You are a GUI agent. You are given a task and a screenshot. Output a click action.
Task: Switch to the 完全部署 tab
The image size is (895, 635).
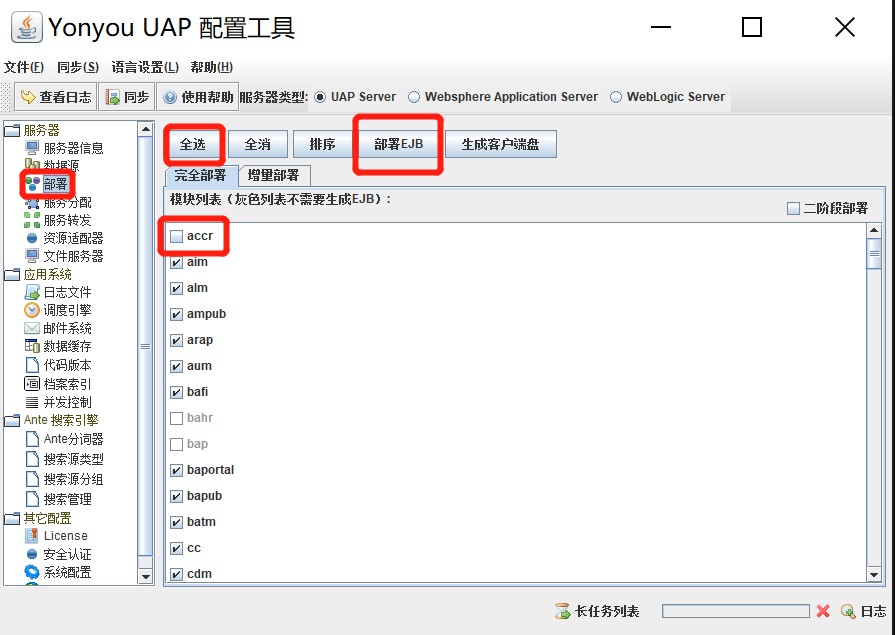point(200,175)
